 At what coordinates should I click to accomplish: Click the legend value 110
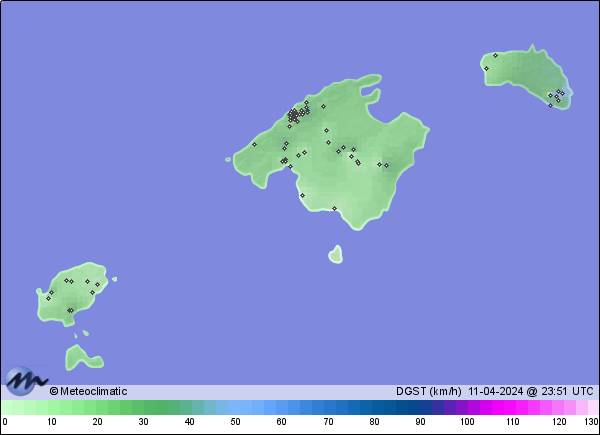[513, 422]
